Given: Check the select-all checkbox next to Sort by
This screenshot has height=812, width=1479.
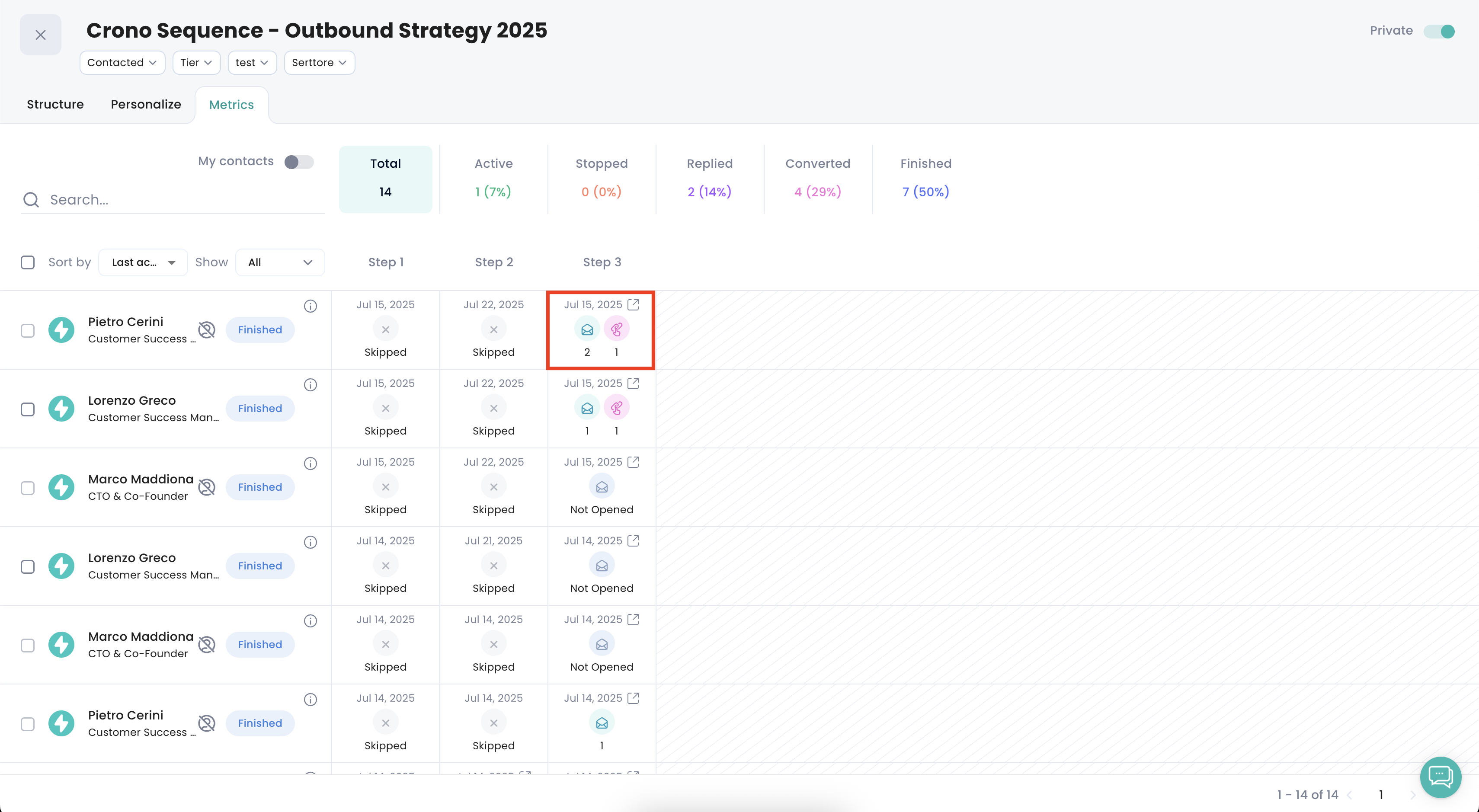Looking at the screenshot, I should pos(28,262).
